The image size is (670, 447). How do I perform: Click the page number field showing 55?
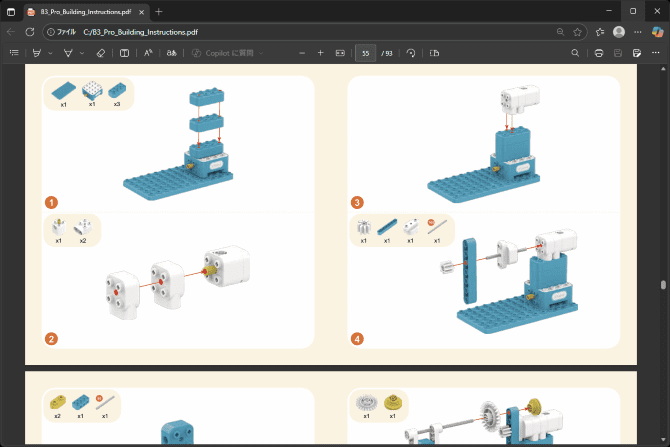coord(365,52)
